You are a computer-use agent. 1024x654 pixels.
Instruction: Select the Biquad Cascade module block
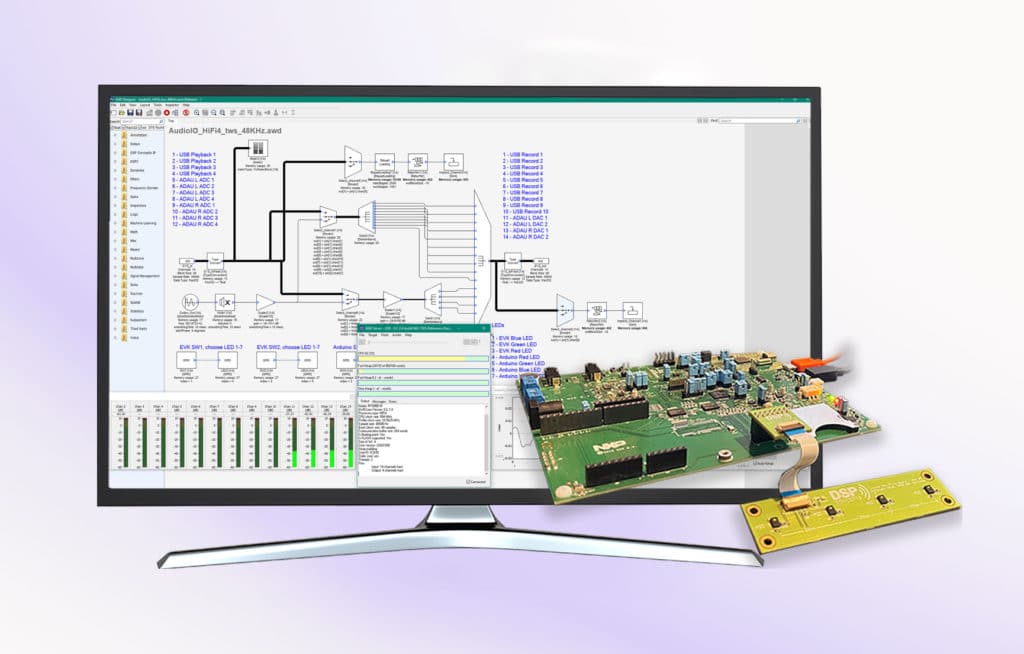click(385, 161)
